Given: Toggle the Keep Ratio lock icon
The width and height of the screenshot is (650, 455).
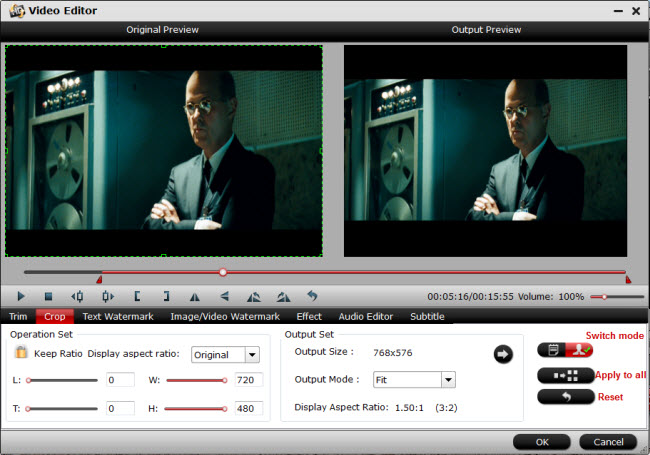Looking at the screenshot, I should click(x=21, y=352).
